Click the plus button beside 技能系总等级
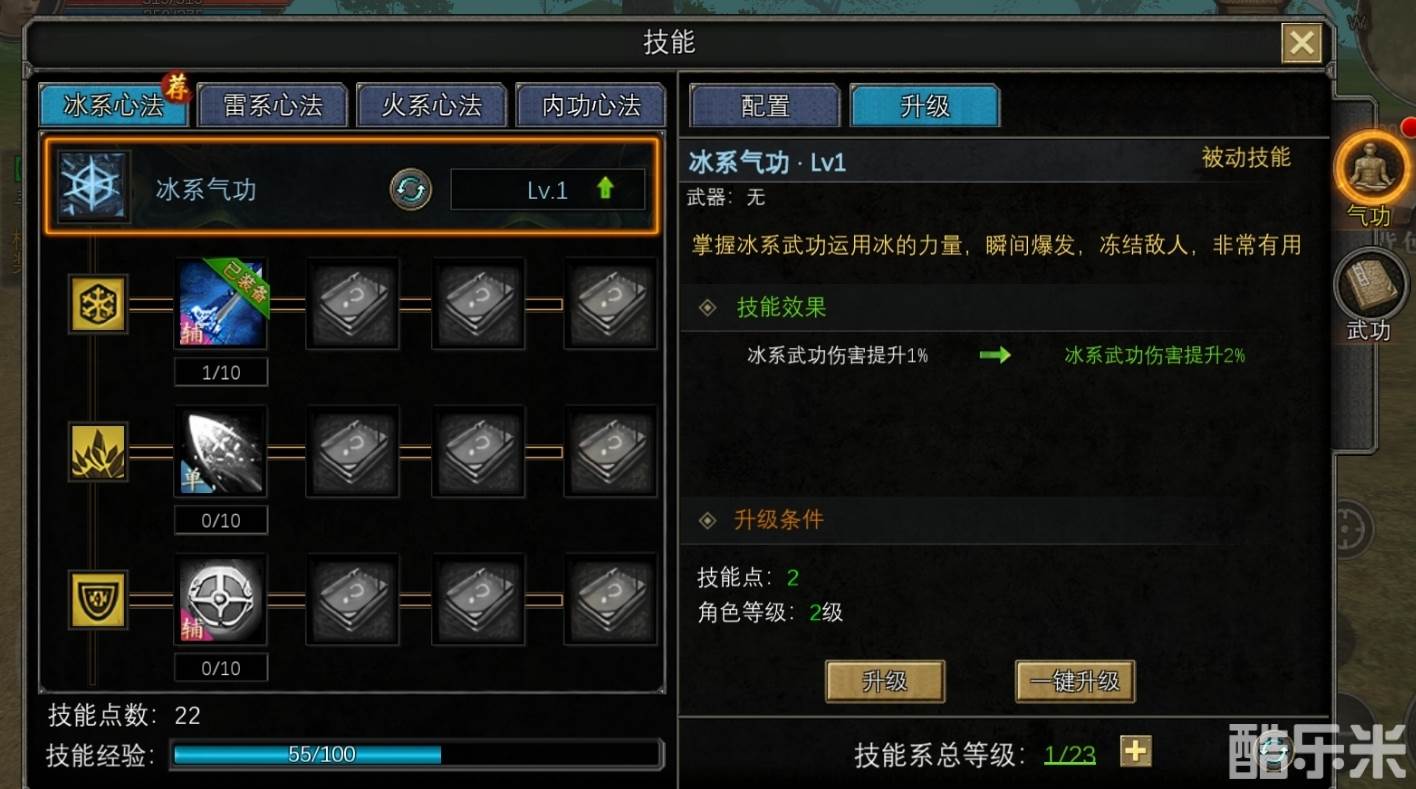This screenshot has width=1416, height=789. point(1136,751)
